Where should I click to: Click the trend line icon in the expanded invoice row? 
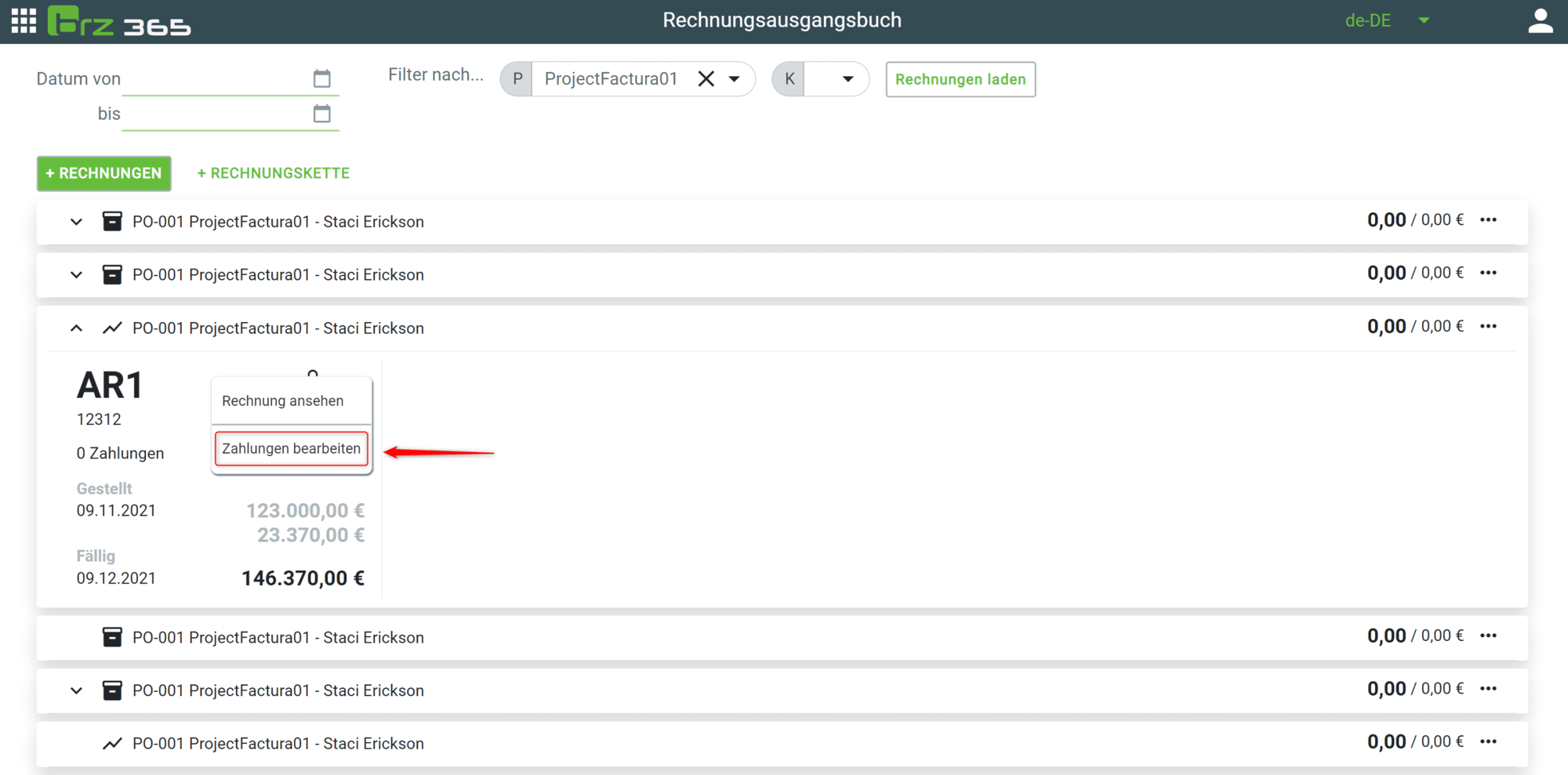(x=112, y=328)
